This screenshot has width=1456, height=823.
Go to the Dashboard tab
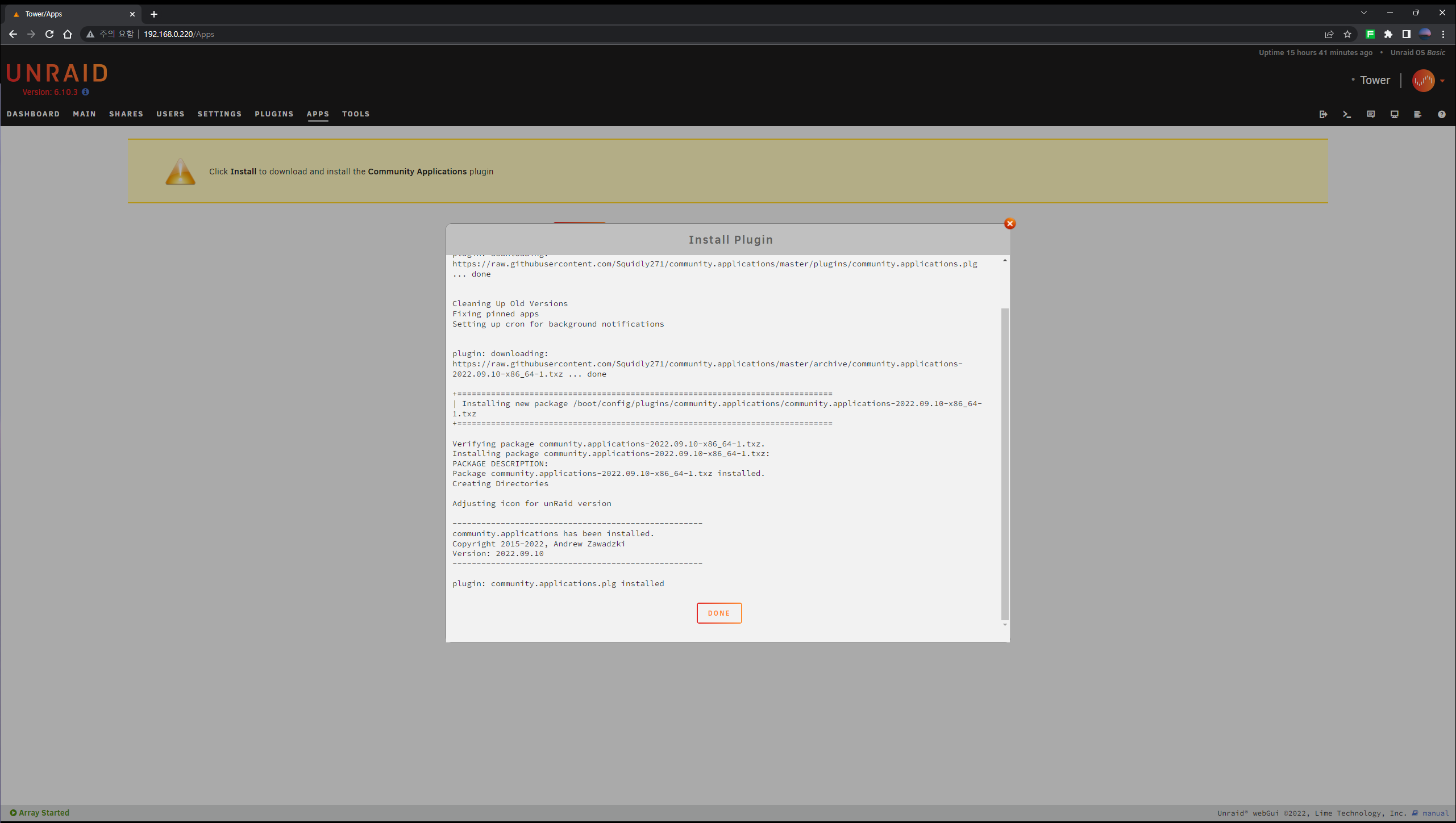click(33, 114)
